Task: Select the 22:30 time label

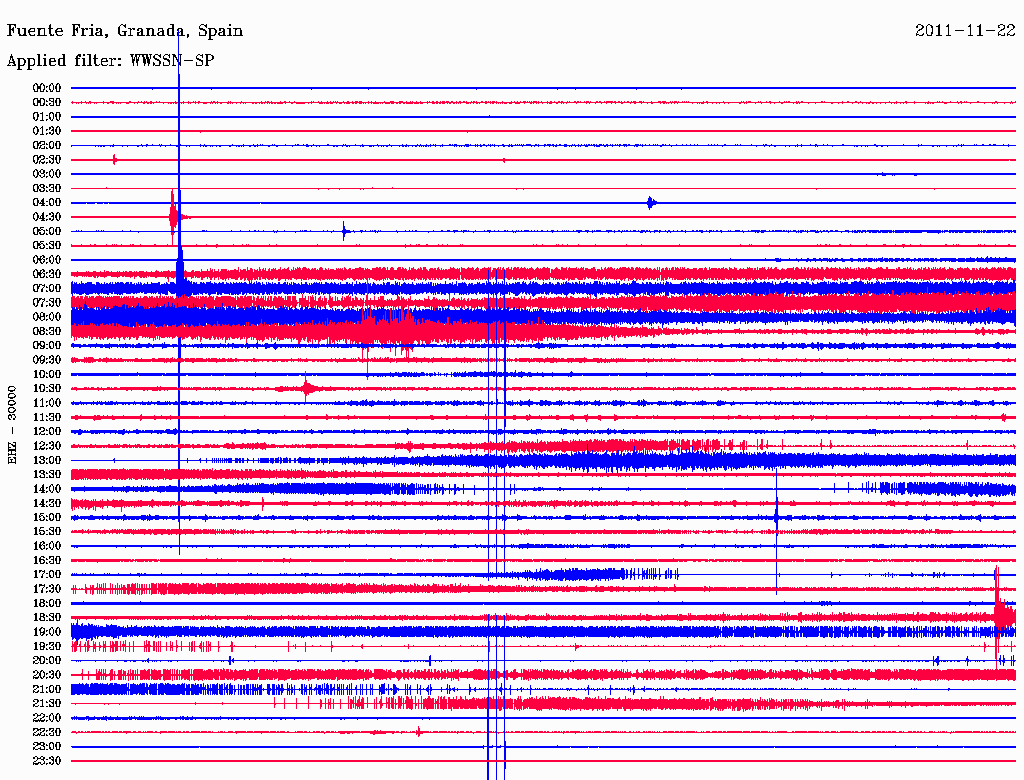Action: click(x=47, y=732)
